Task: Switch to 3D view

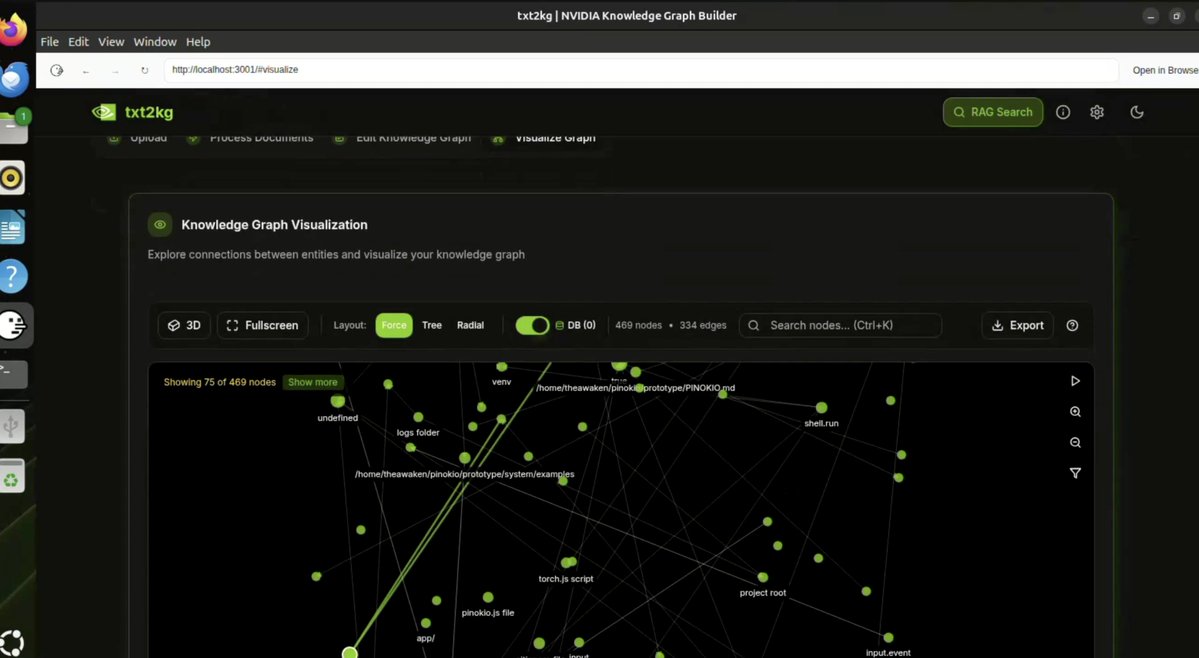Action: (184, 325)
